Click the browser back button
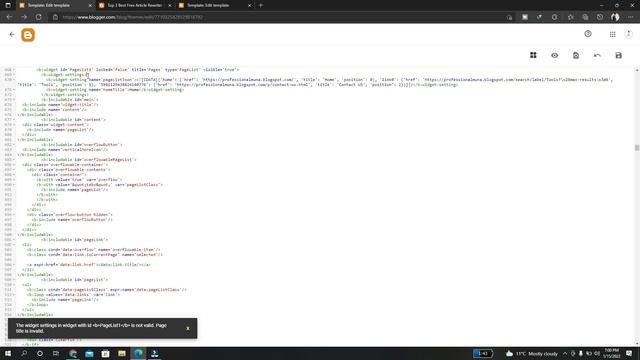Image resolution: width=640 pixels, height=360 pixels. pos(9,17)
